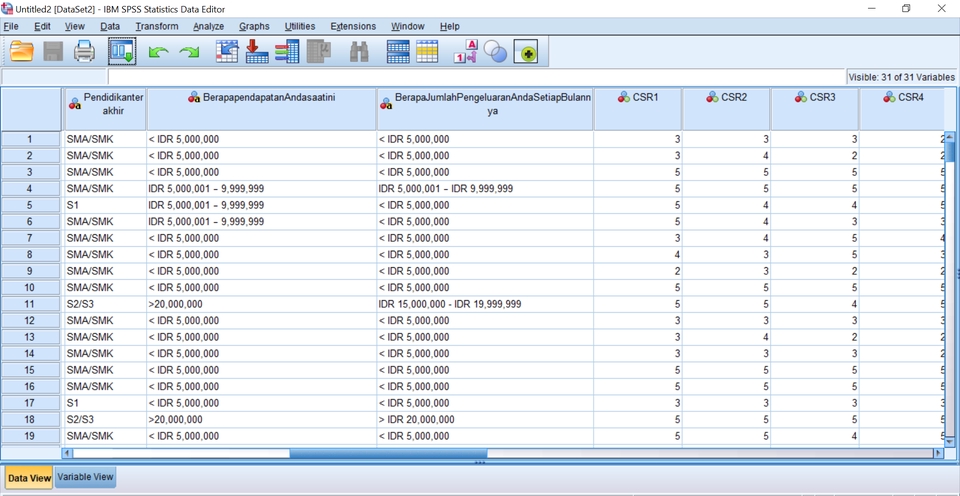Viewport: 960px width, 496px height.
Task: Recall recently used dialogs icon
Action: tap(122, 51)
